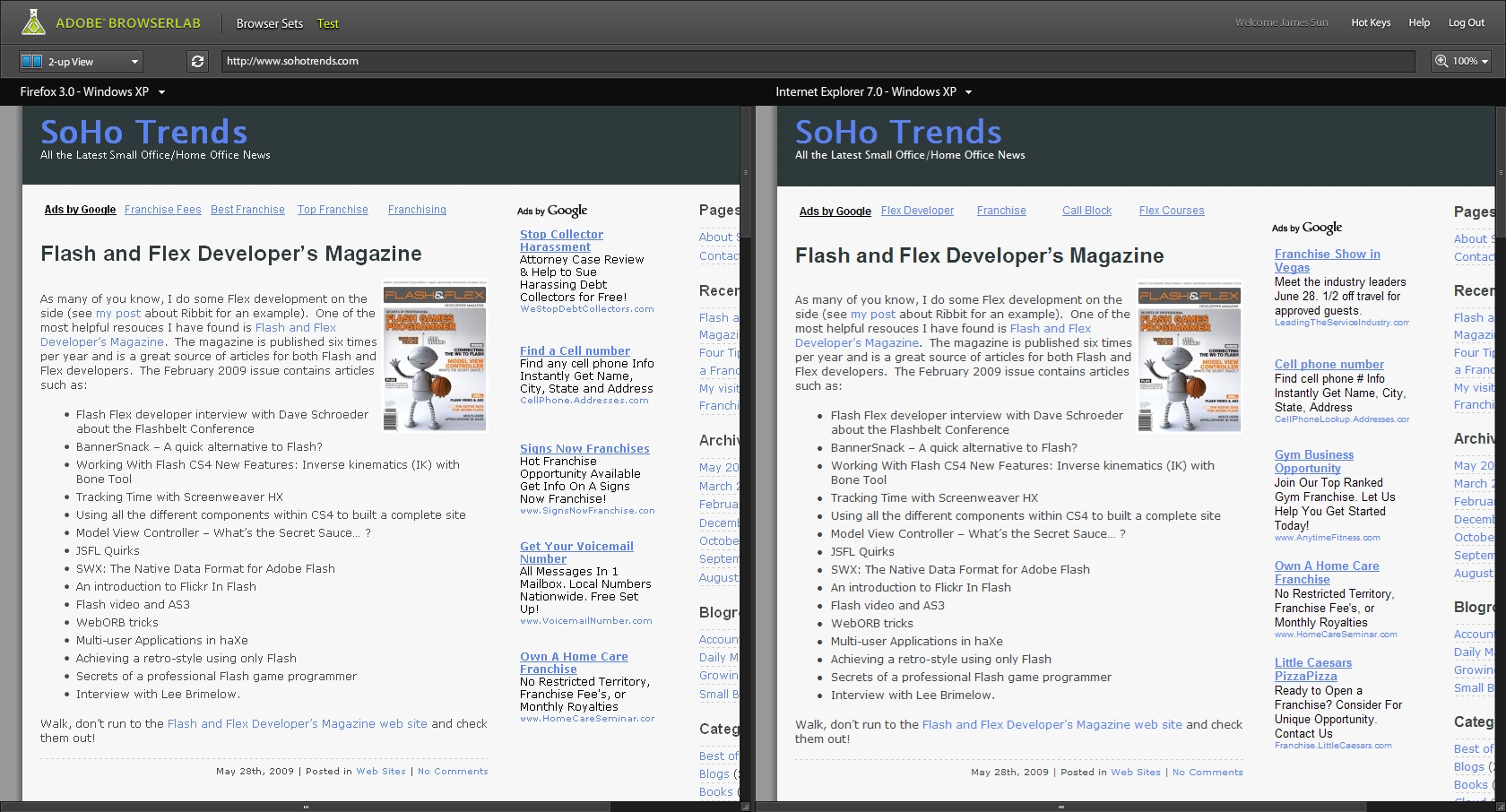Click Web Sites category link in IE pane
The height and width of the screenshot is (812, 1506).
[x=1136, y=772]
